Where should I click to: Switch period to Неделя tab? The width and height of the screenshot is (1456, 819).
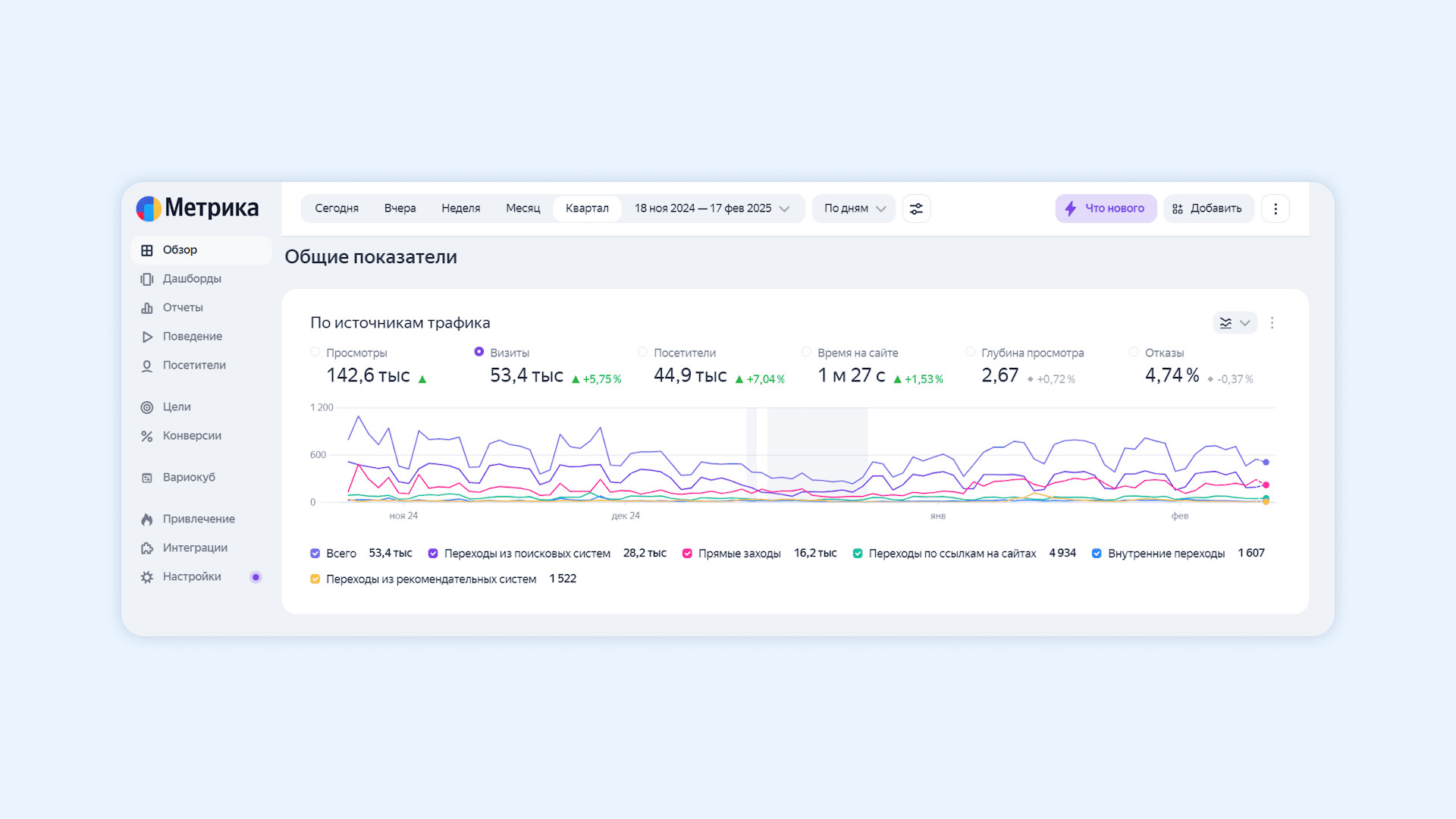point(460,209)
